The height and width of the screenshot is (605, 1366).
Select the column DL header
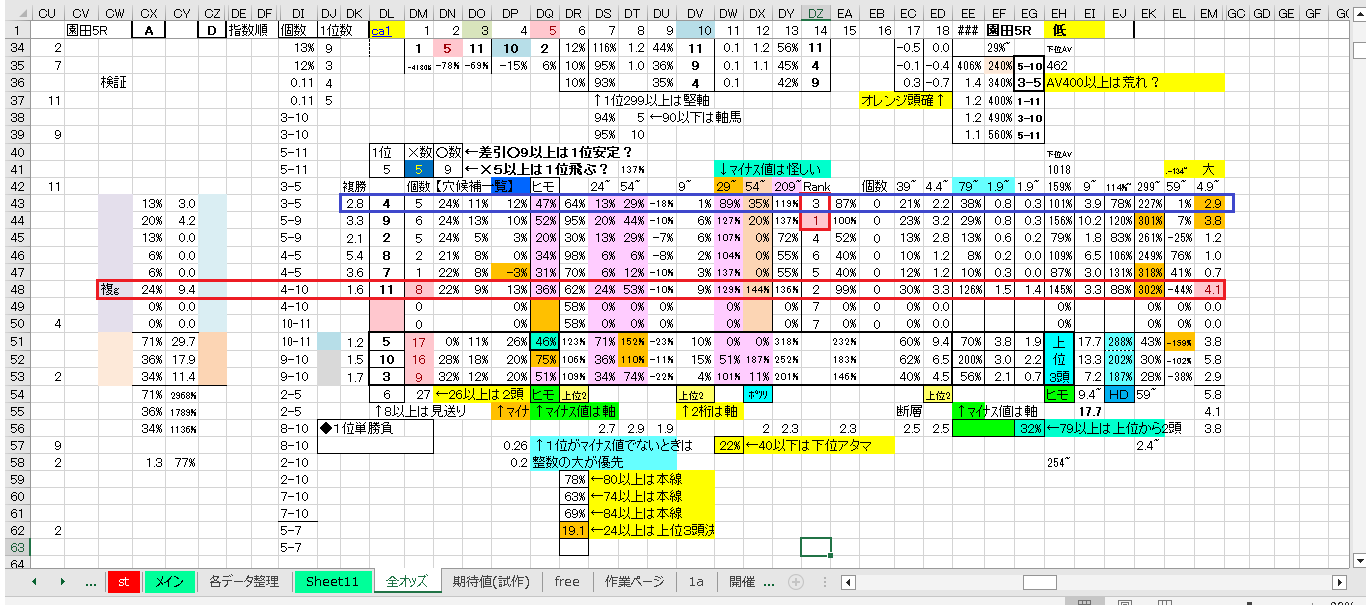[x=387, y=13]
